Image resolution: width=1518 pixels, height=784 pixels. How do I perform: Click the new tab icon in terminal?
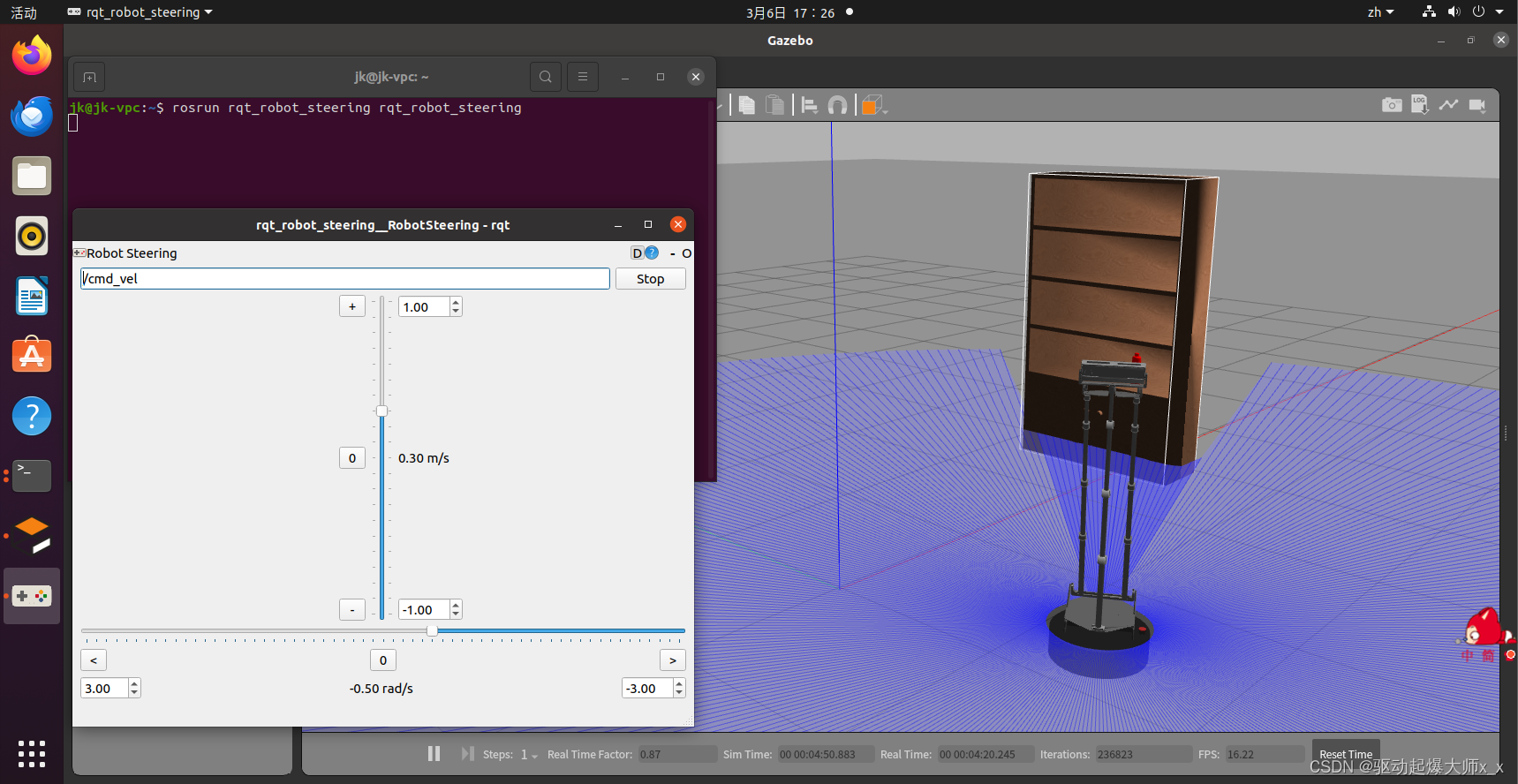tap(89, 78)
